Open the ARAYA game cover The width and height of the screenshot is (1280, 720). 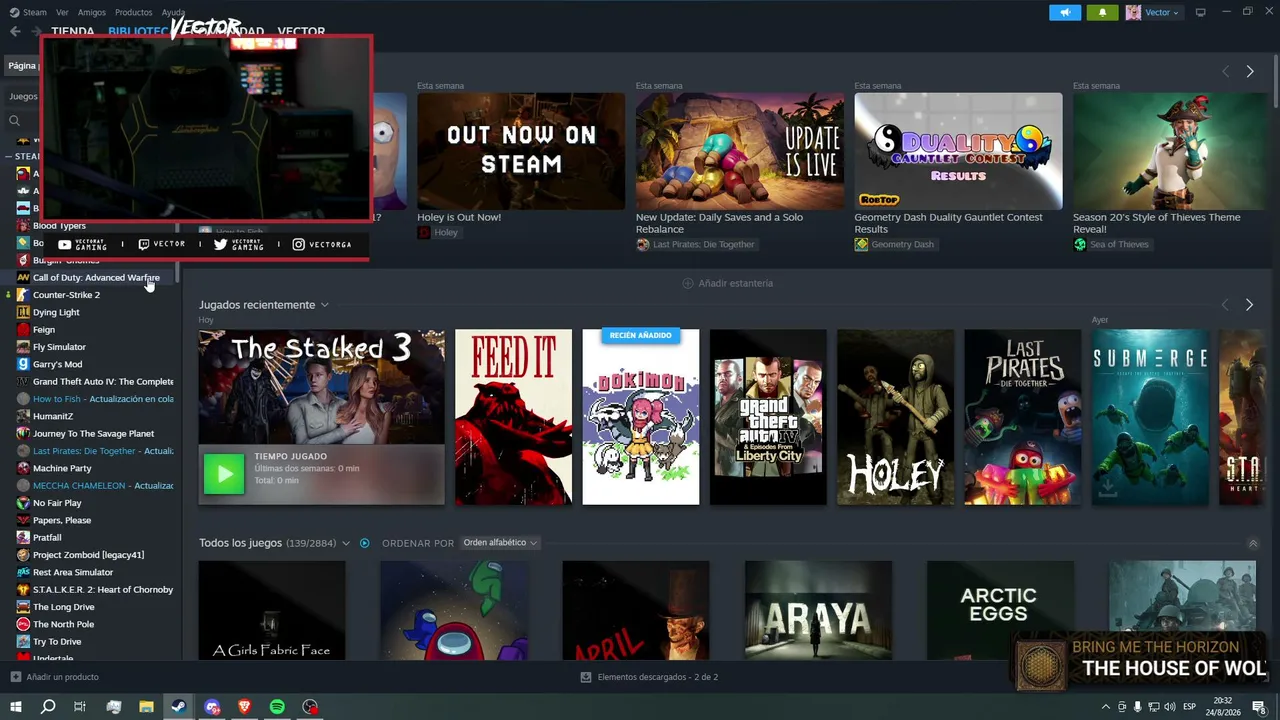coord(818,610)
